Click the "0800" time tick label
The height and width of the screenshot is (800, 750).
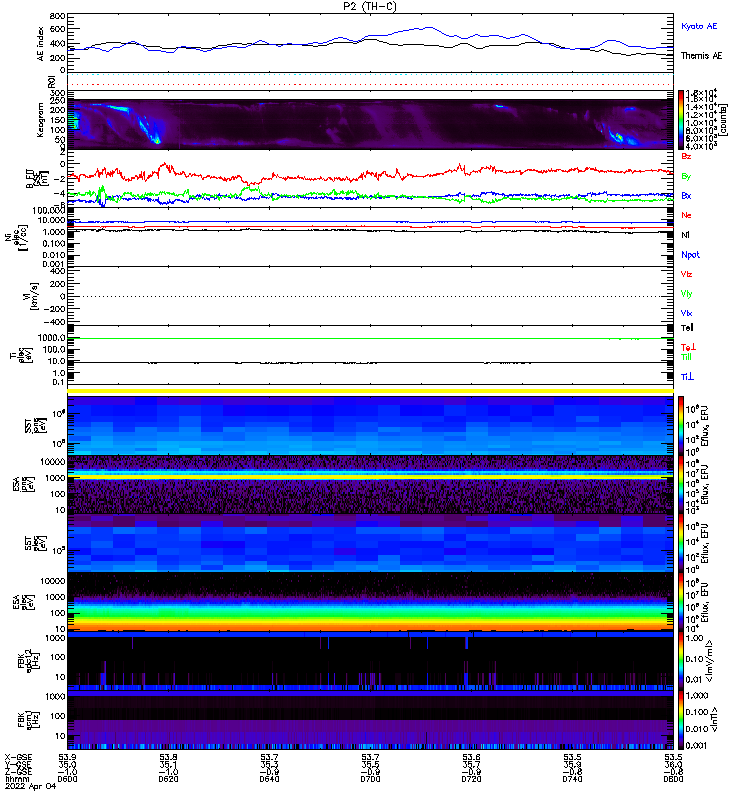673,779
